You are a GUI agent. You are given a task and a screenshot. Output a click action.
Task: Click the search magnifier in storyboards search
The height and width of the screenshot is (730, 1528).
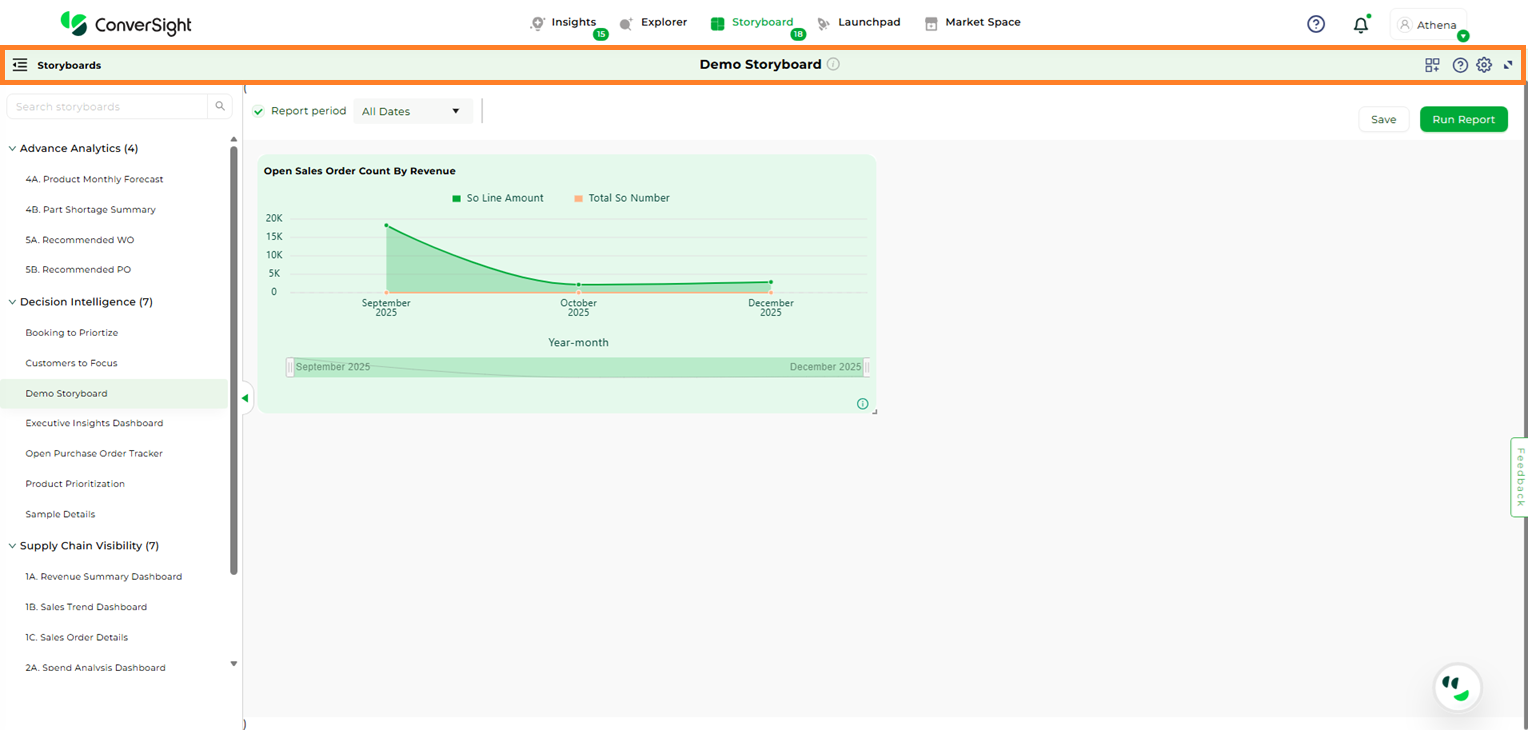[x=220, y=107]
